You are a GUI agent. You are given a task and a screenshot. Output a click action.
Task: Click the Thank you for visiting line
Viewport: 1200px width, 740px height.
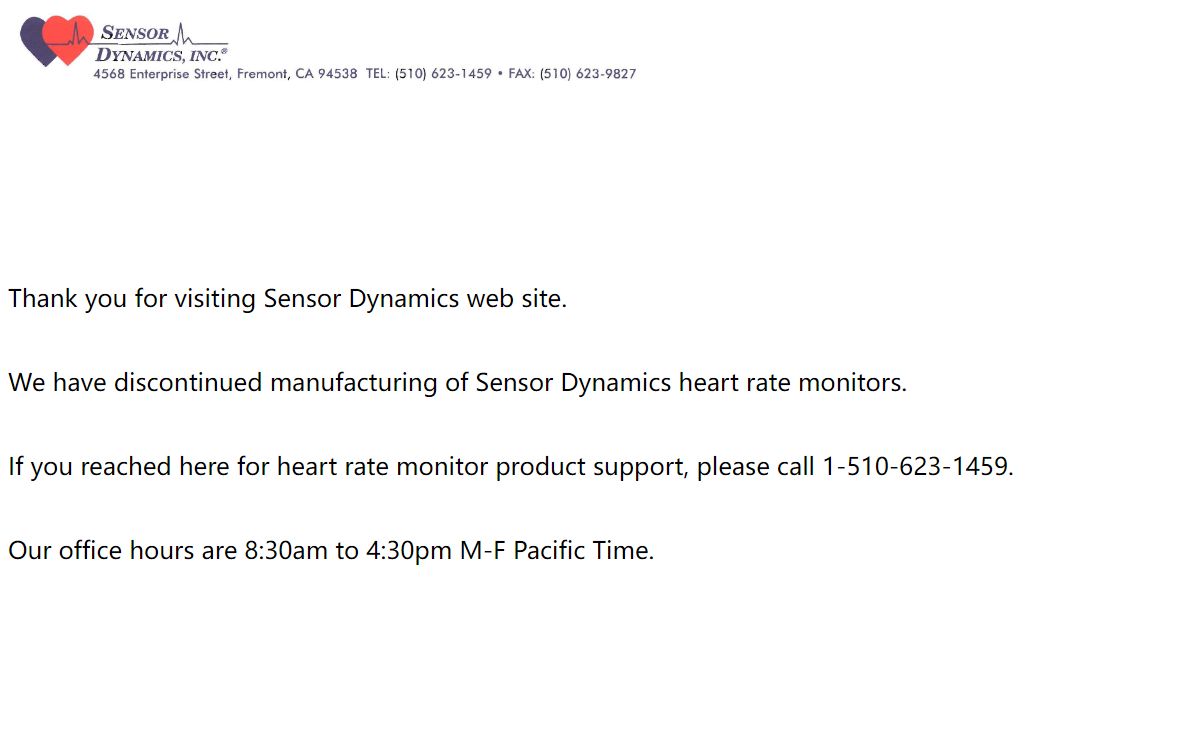coord(288,298)
